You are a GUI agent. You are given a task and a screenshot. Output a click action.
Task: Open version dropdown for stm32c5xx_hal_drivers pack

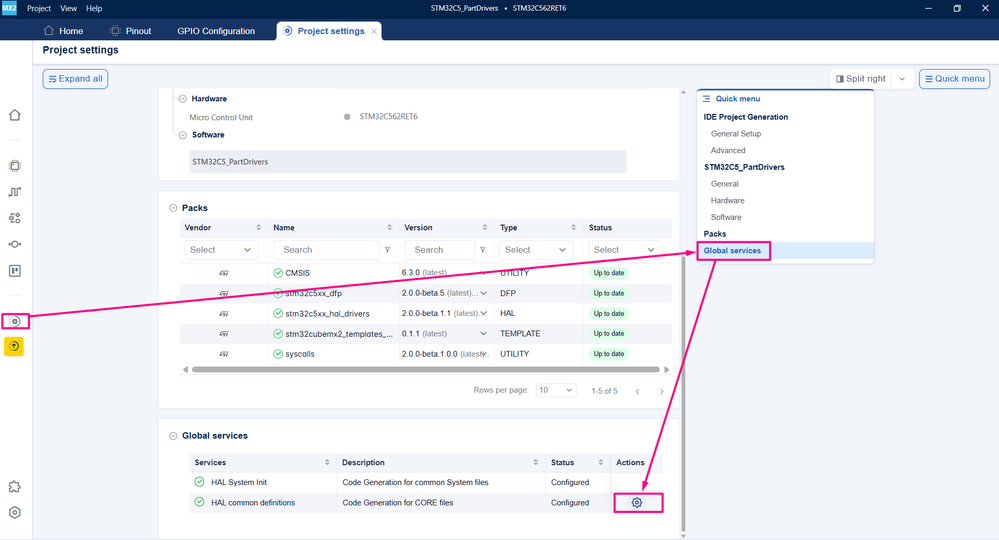484,313
